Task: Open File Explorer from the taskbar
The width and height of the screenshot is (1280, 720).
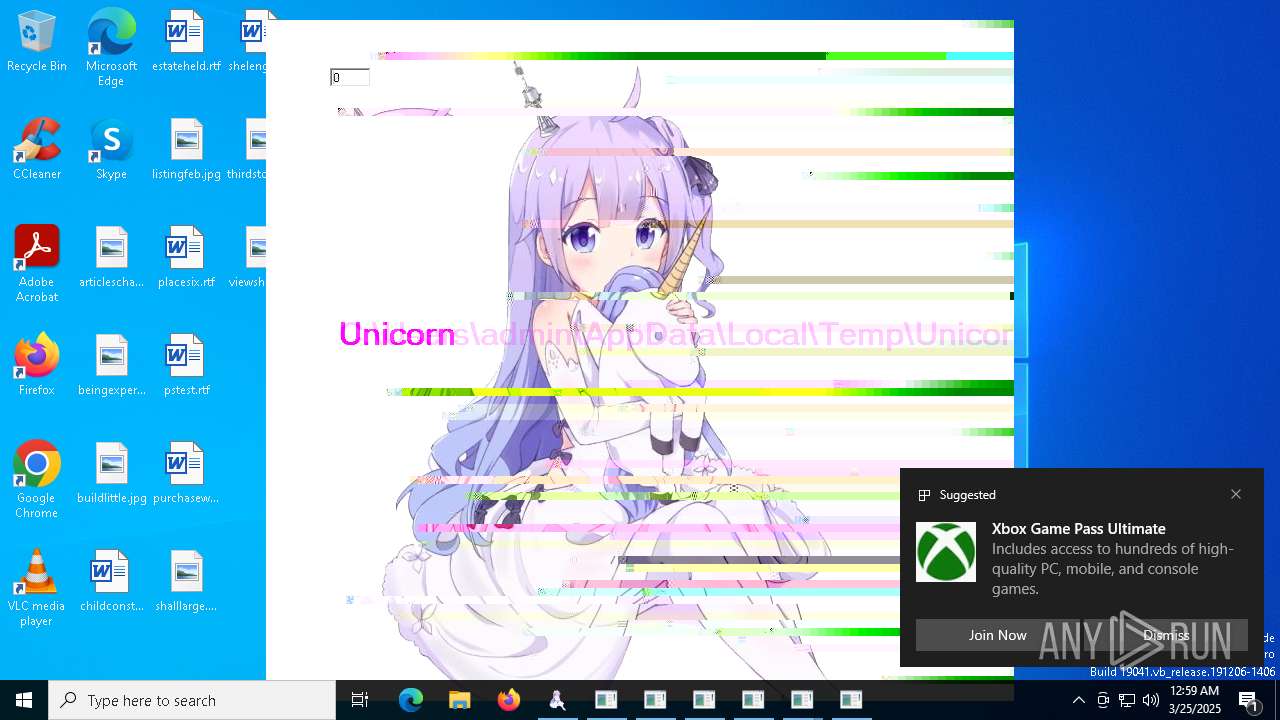Action: pyautogui.click(x=459, y=700)
